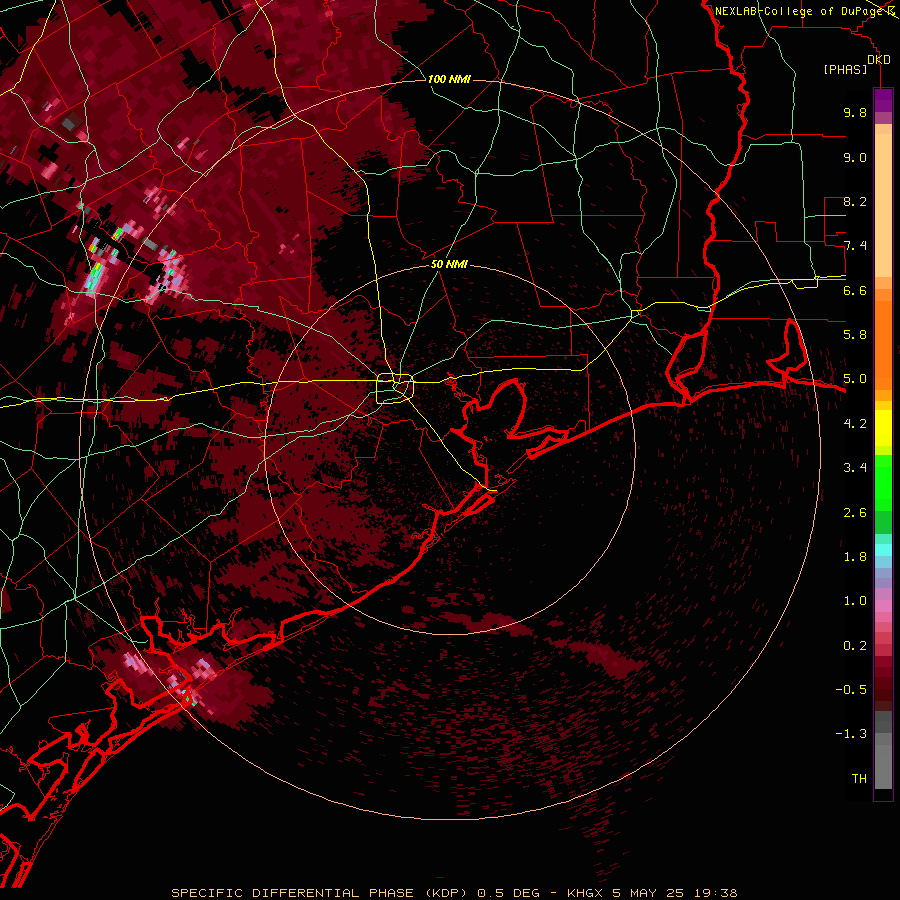This screenshot has height=900, width=900.
Task: Click the yellow segment of the color bar
Action: 883,428
